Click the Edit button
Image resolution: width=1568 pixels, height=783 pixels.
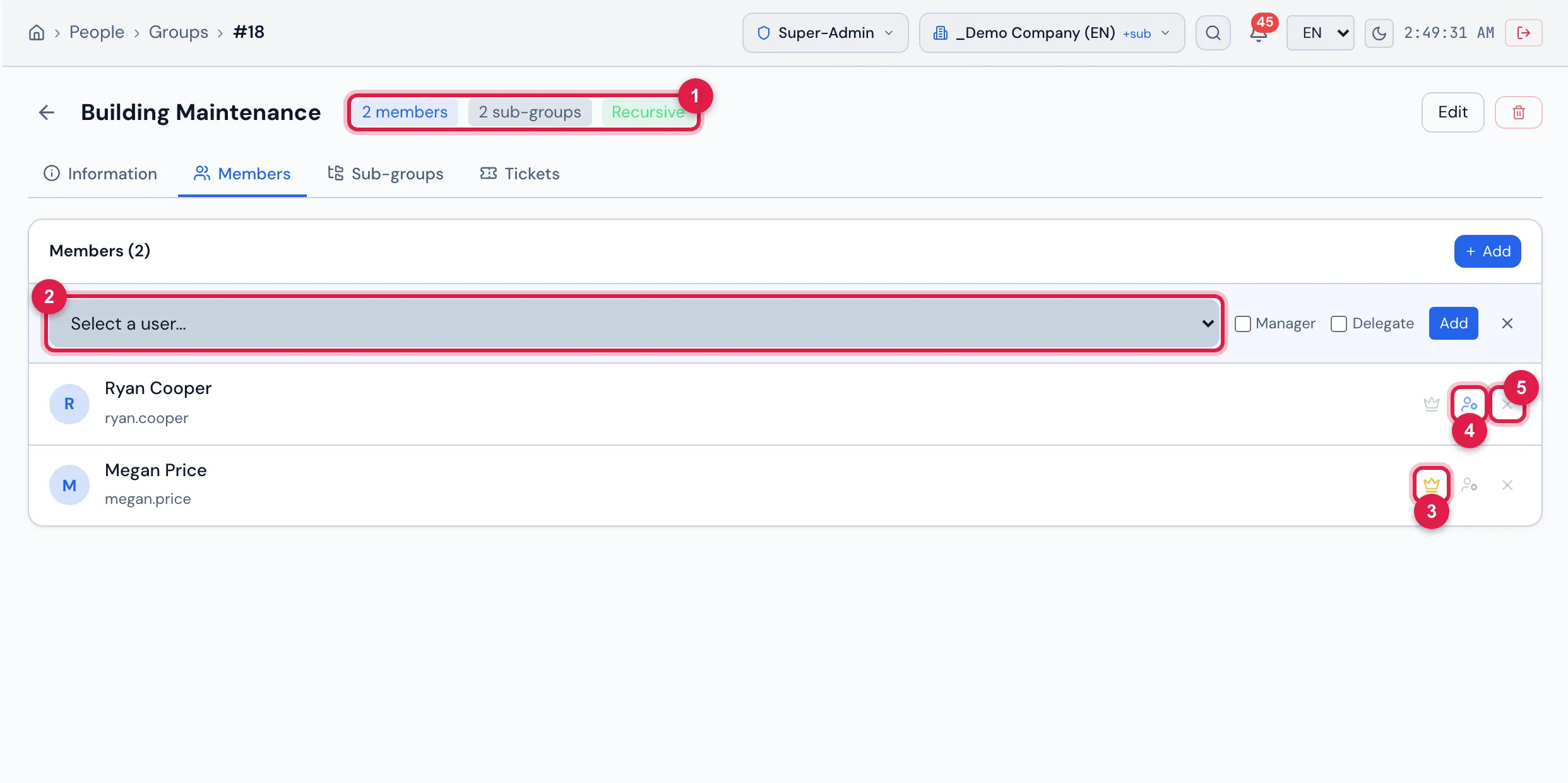point(1452,112)
